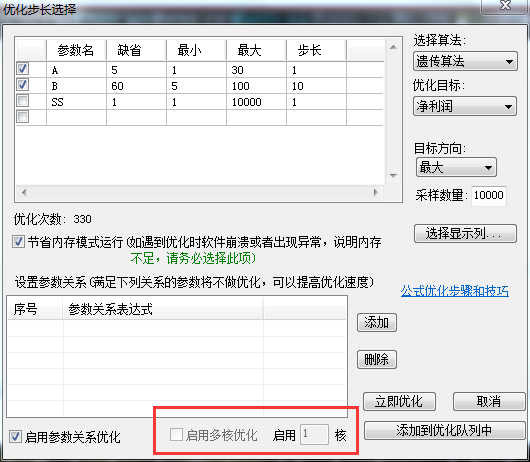Screen dimensions: 530x462
Task: Click parameter name A cell
Action: point(76,70)
